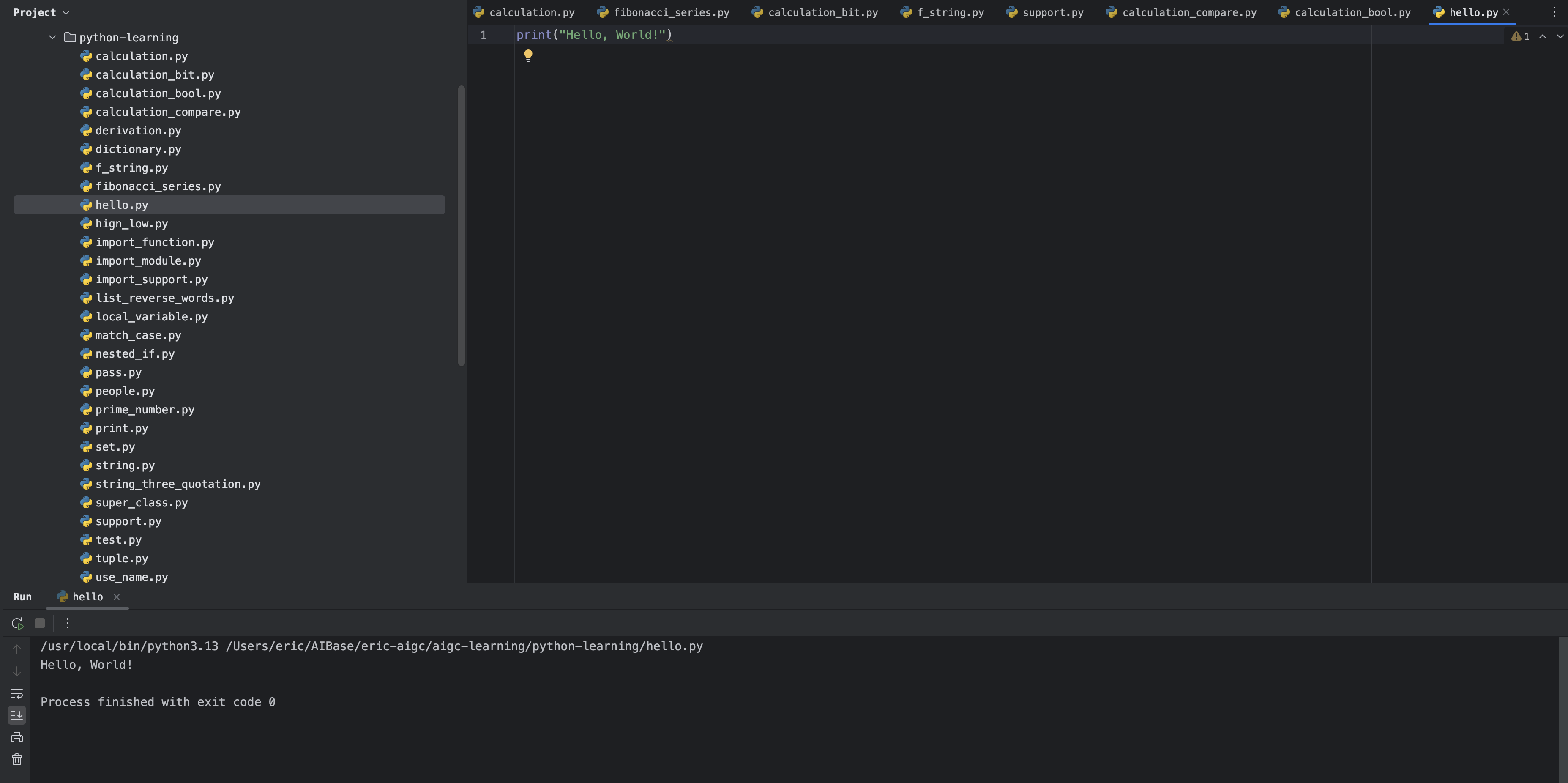Select python-learning folder icon
The image size is (1568, 783).
click(70, 37)
